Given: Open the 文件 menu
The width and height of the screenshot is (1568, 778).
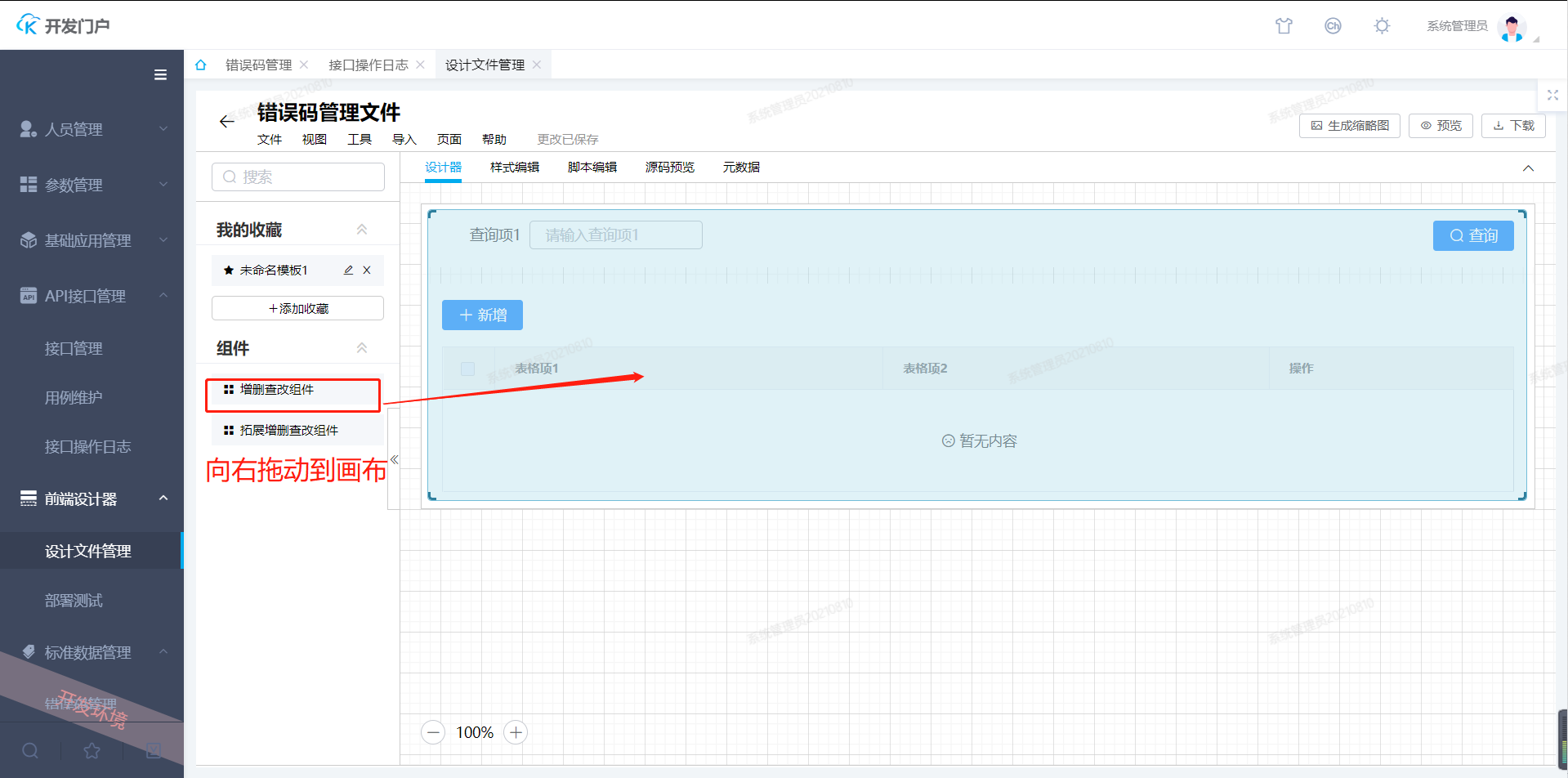Looking at the screenshot, I should [270, 140].
